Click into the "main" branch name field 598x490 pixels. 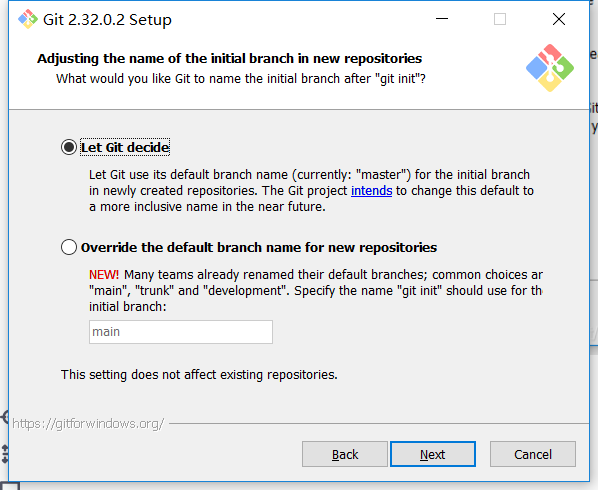[x=181, y=332]
